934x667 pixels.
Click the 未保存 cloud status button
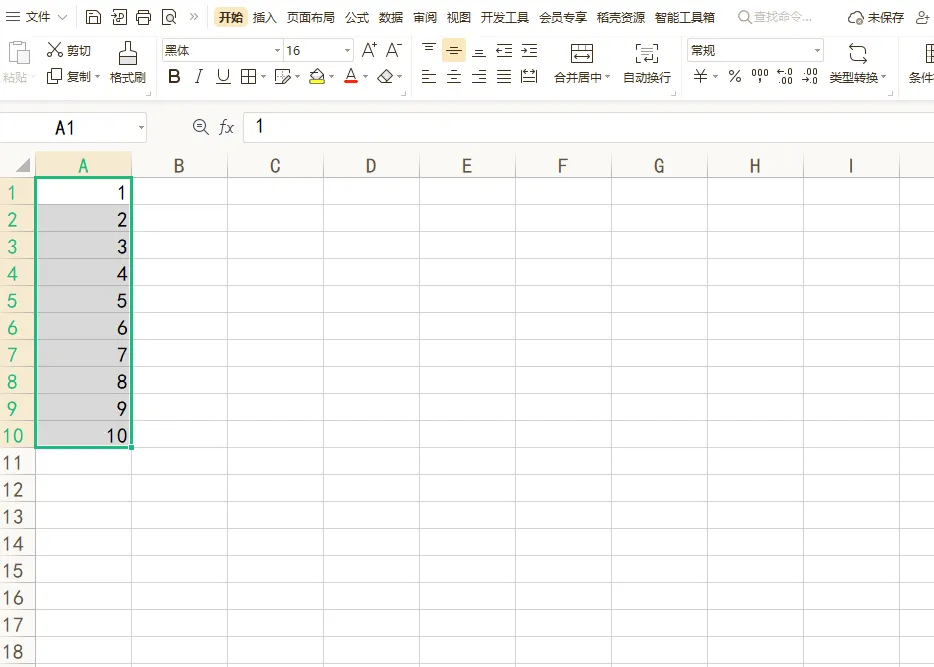point(876,17)
